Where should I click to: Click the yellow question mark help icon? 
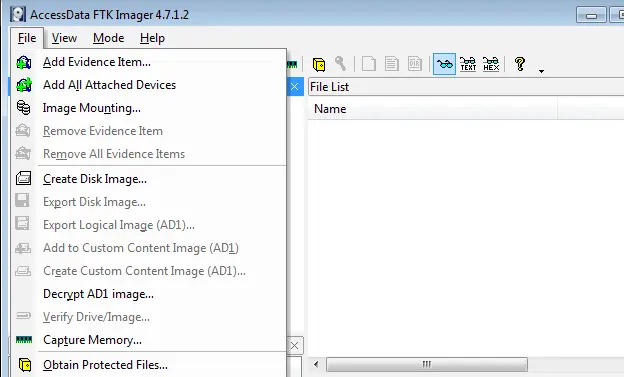(x=520, y=64)
